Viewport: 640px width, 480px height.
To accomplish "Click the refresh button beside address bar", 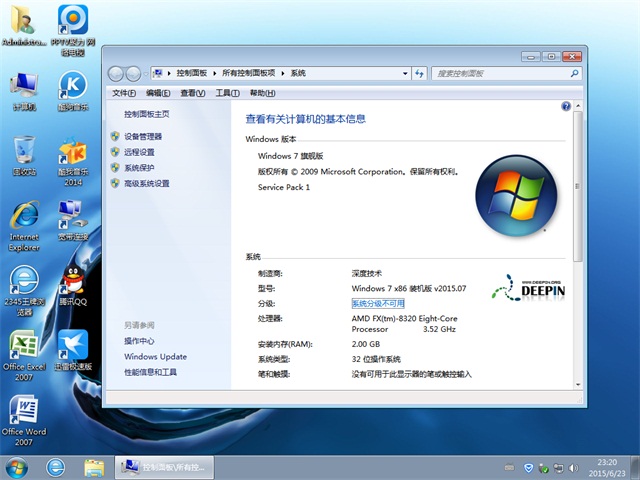I will click(419, 73).
